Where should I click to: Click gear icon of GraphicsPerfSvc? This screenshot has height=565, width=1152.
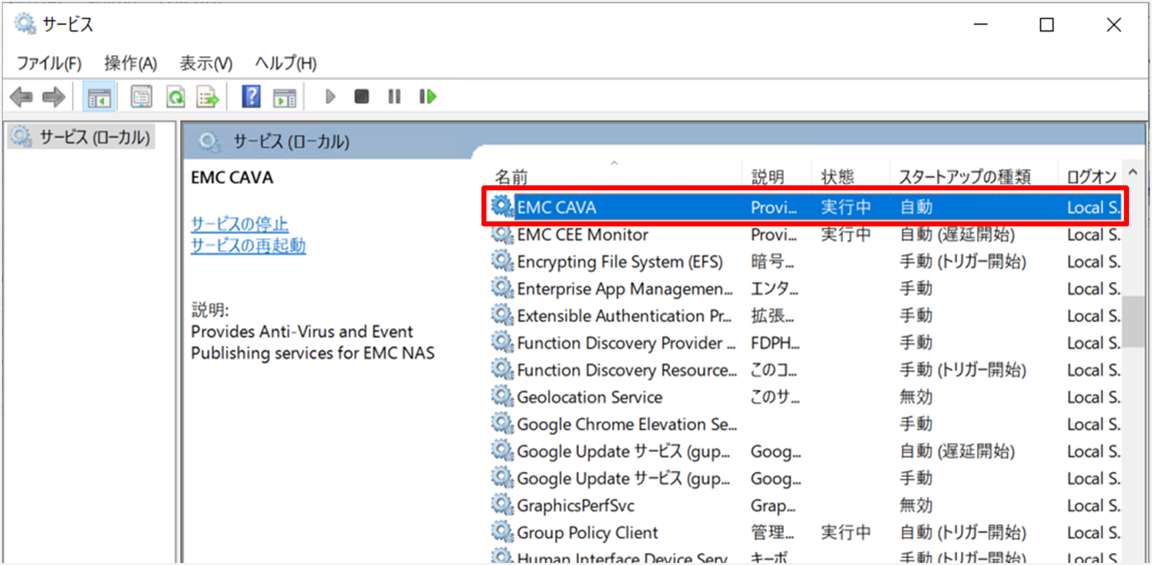click(502, 505)
